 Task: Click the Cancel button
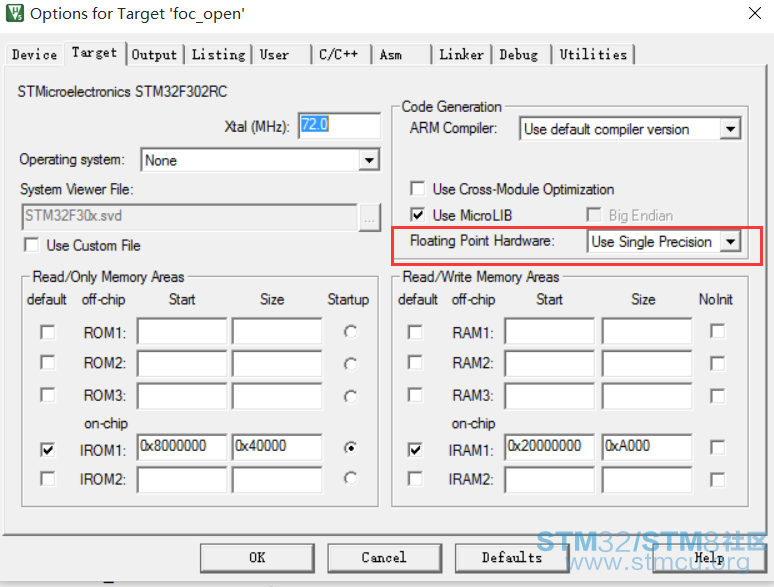point(384,558)
